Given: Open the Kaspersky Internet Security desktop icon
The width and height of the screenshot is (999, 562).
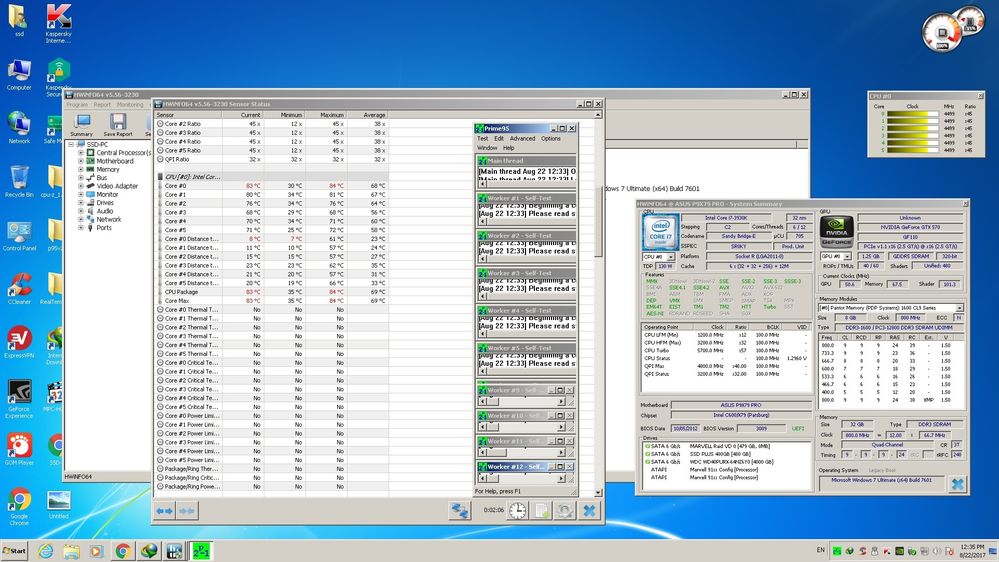Looking at the screenshot, I should click(x=59, y=23).
